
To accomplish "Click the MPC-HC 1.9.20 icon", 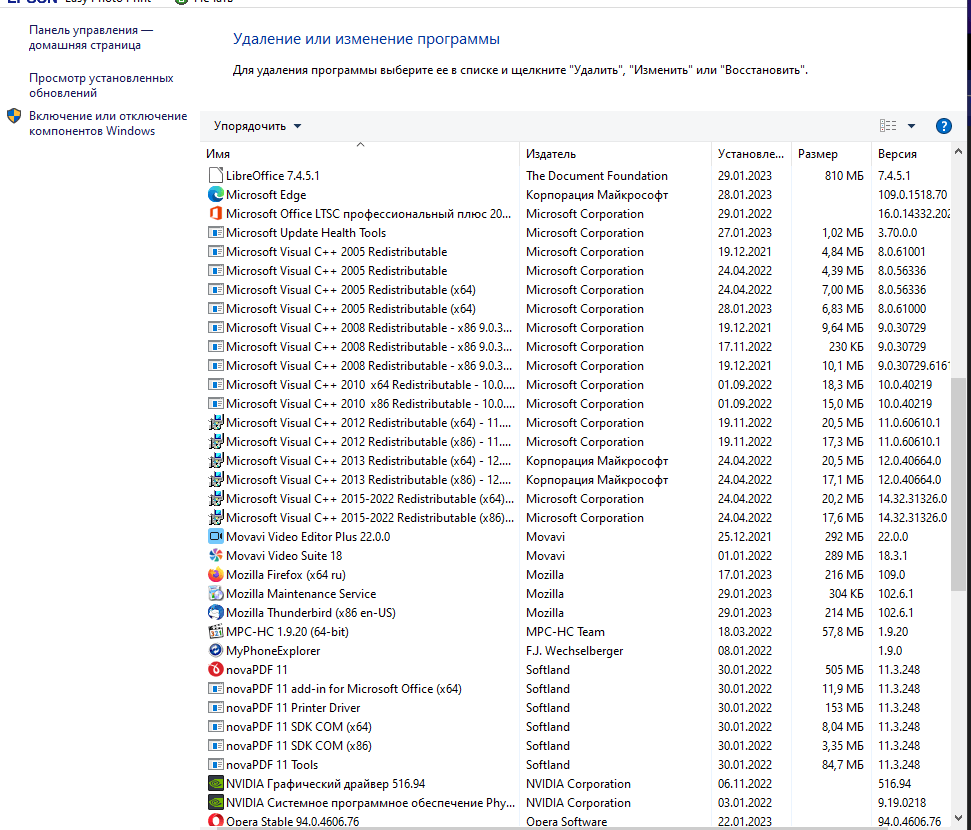I will [x=216, y=632].
